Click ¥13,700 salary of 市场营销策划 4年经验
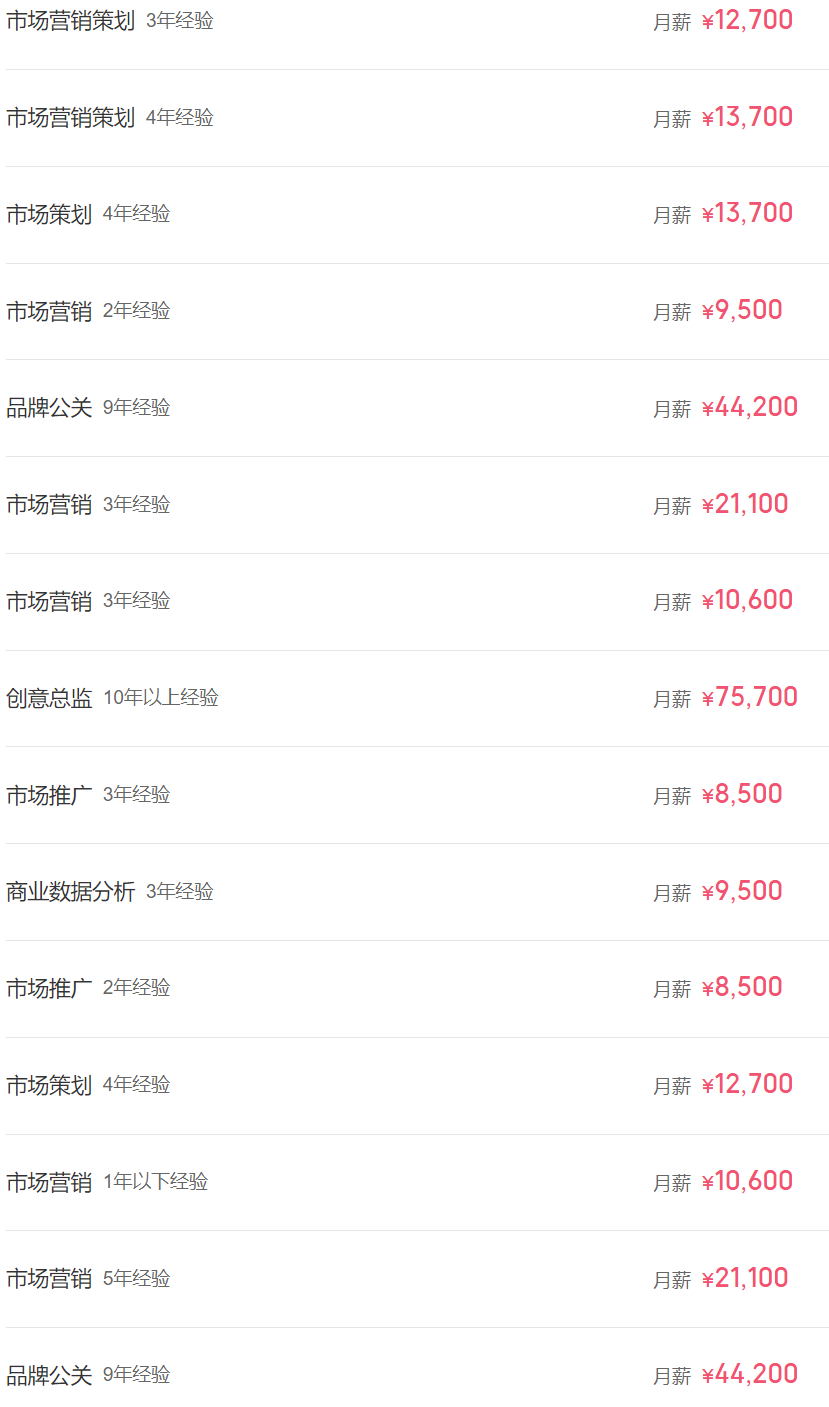Screen dimensions: 829x1407 747,117
